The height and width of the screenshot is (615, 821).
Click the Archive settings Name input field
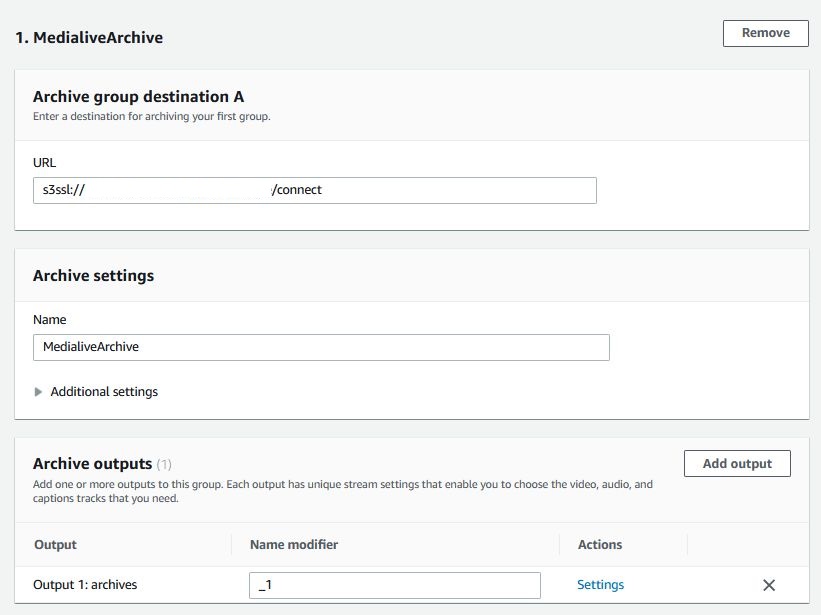pyautogui.click(x=320, y=347)
